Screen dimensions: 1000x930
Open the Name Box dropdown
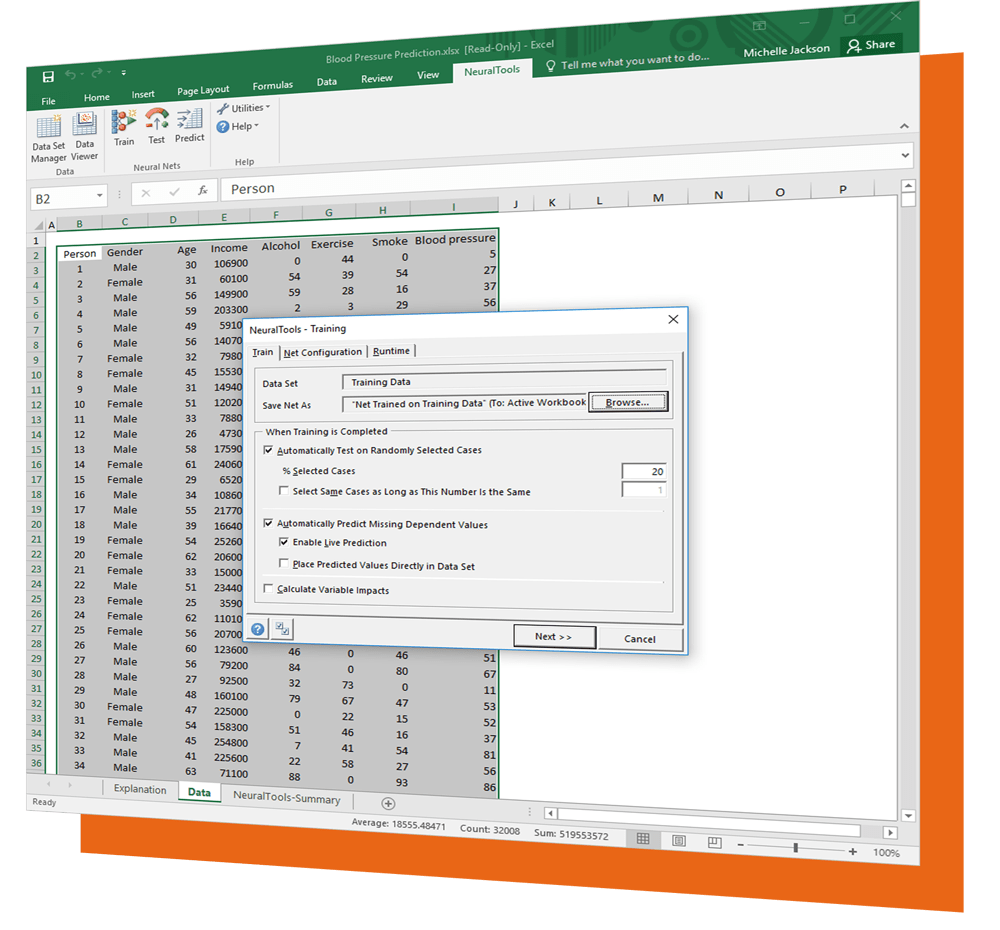(99, 195)
